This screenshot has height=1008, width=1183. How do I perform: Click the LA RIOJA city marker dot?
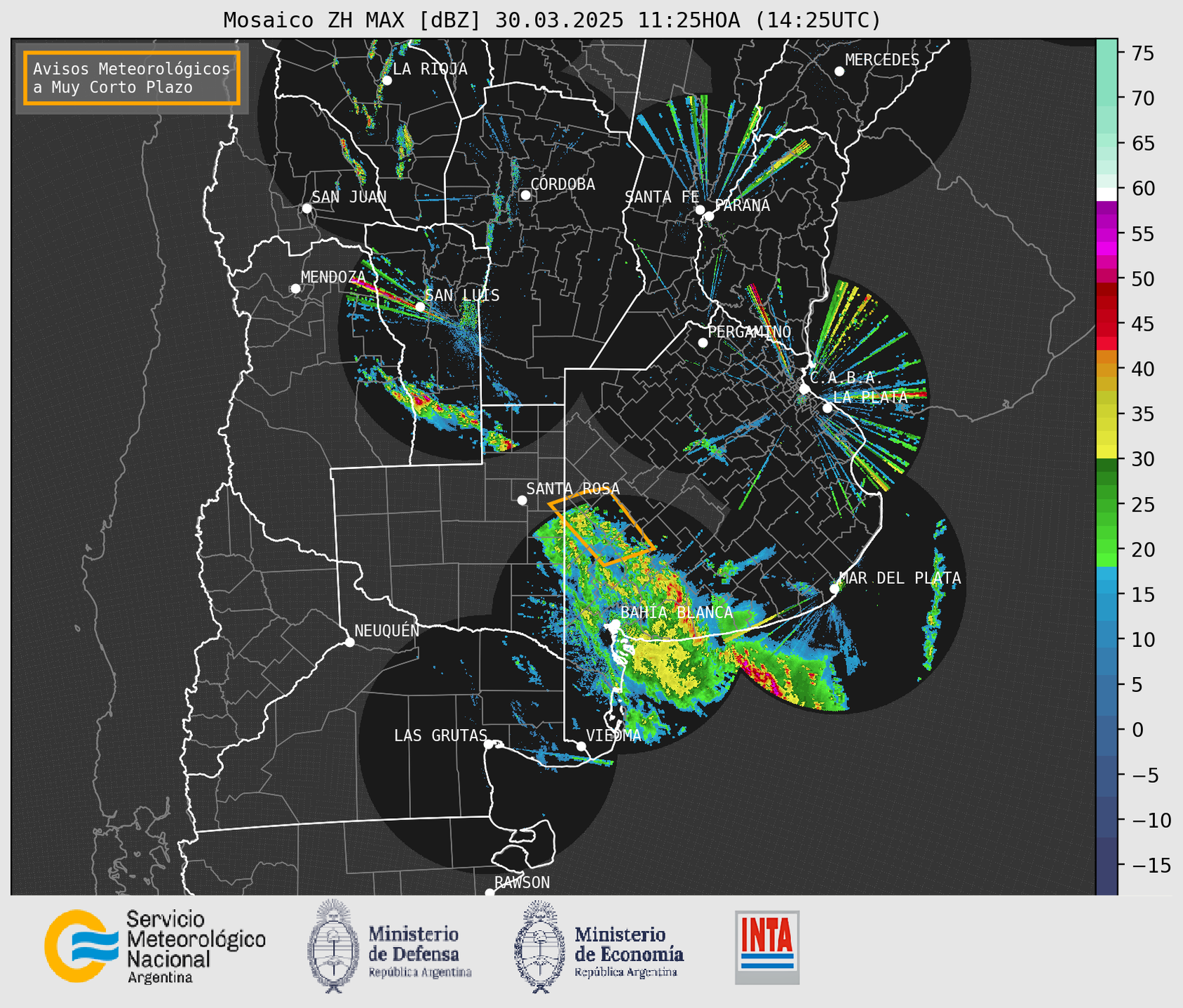[387, 81]
